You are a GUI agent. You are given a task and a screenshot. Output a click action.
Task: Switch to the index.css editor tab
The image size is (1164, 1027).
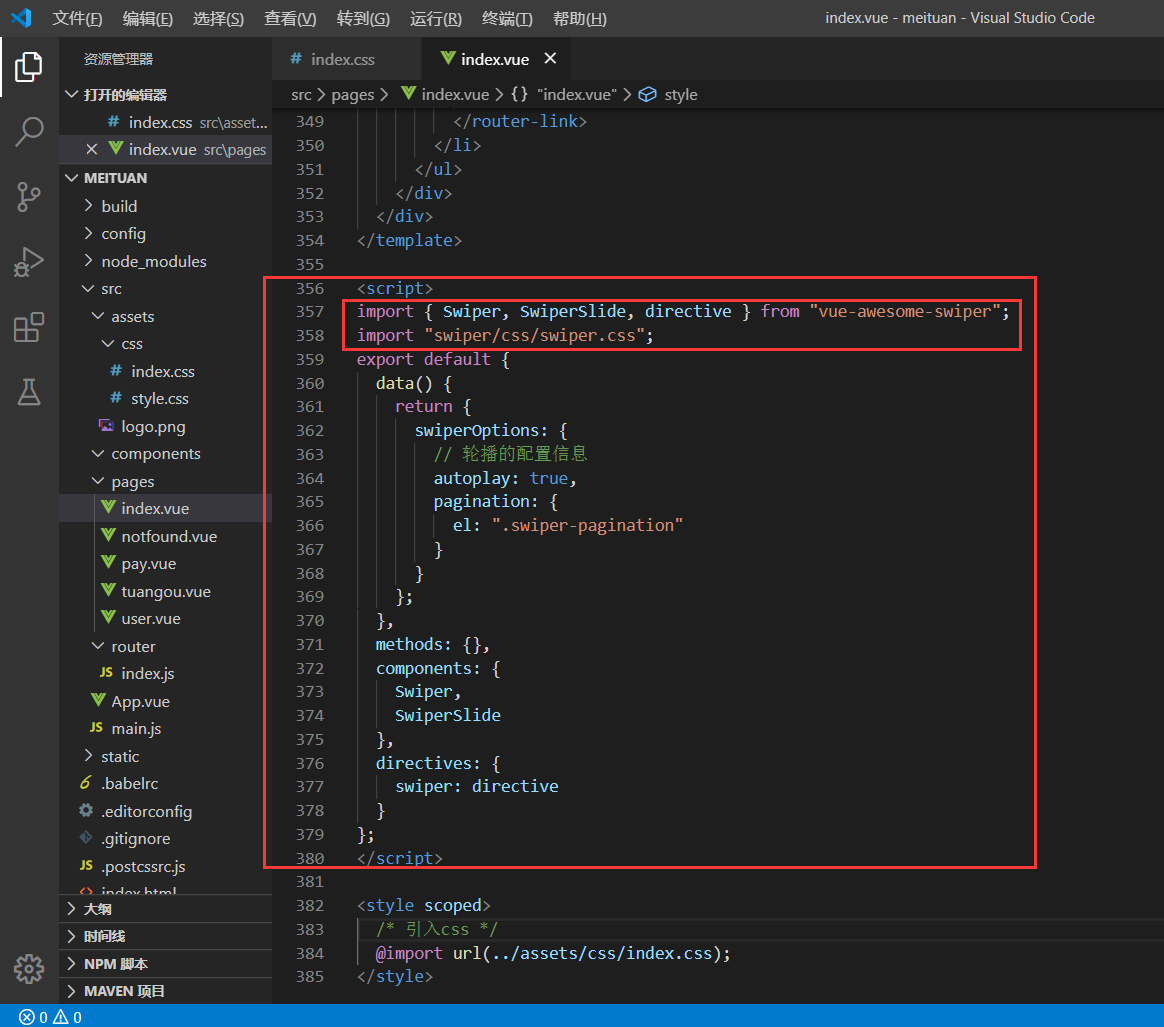click(x=347, y=59)
